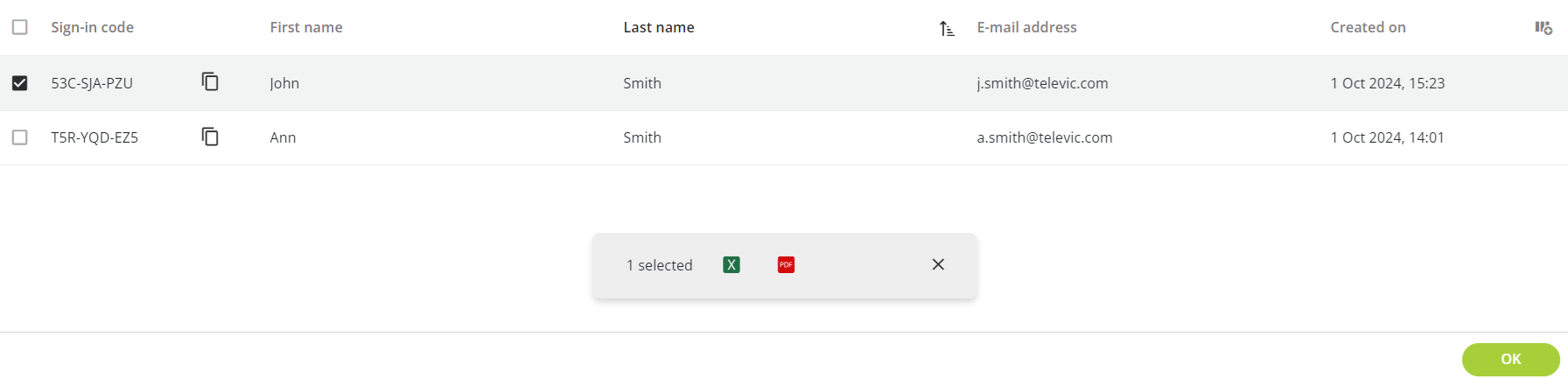This screenshot has height=379, width=1568.
Task: Sort by Created on column
Action: pyautogui.click(x=1368, y=27)
